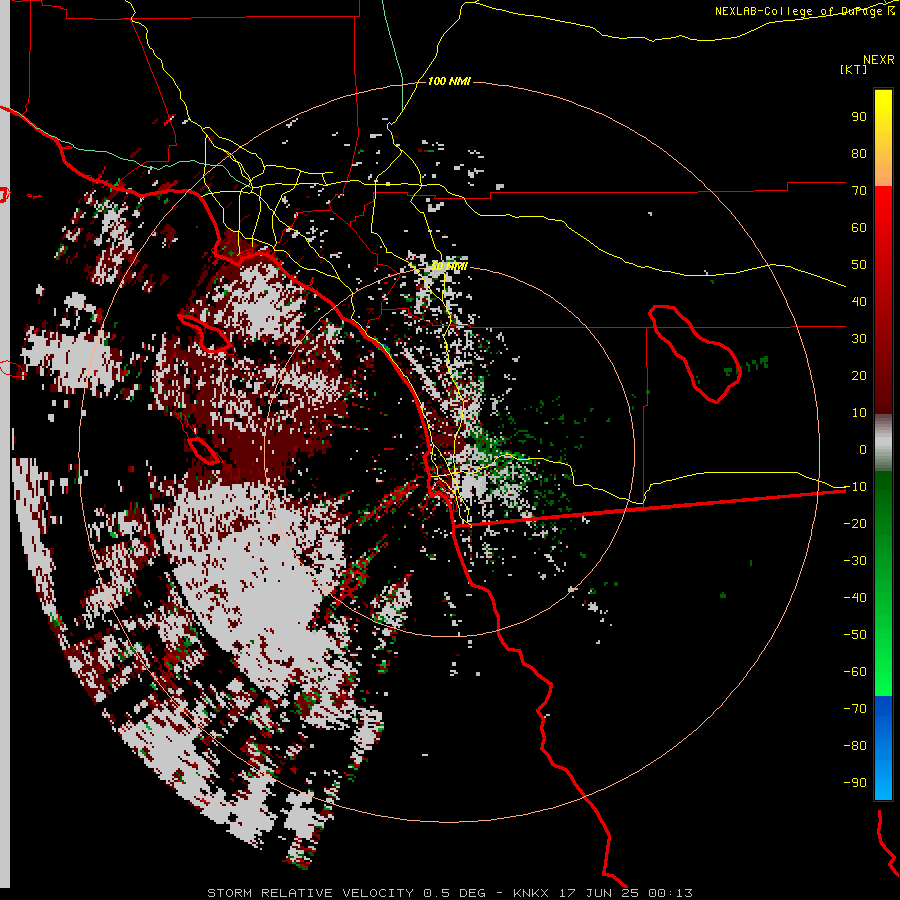Click the '50 NMI' range ring label
Image resolution: width=900 pixels, height=900 pixels.
pyautogui.click(x=449, y=266)
